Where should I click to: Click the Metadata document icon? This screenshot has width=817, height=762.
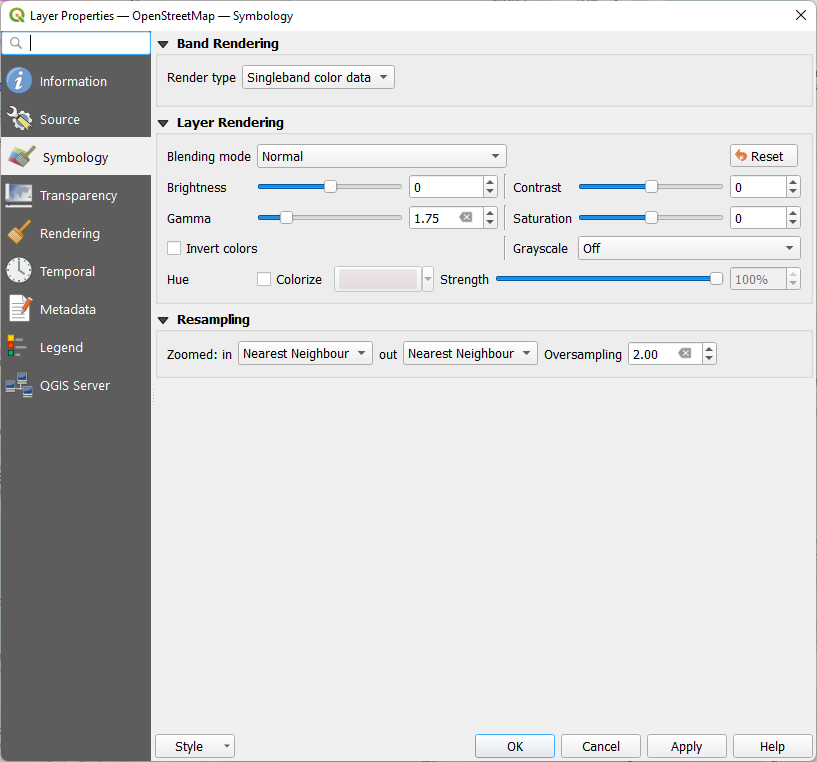(x=20, y=309)
